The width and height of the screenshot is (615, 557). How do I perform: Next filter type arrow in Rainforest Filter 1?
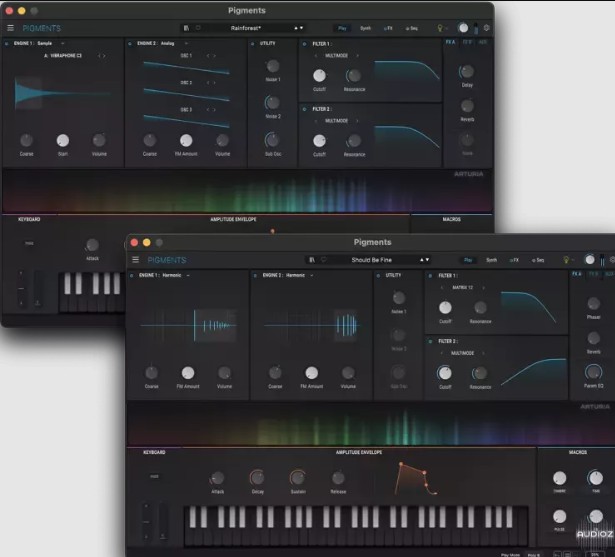tap(357, 56)
